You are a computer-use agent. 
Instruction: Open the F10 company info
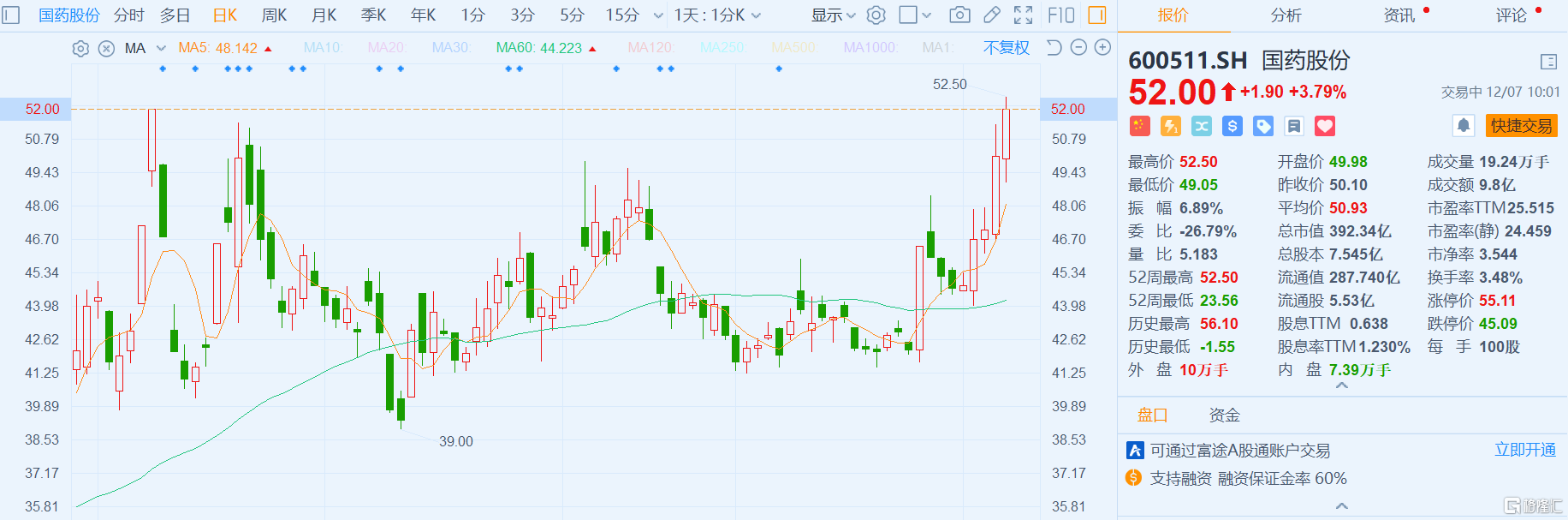click(1060, 15)
